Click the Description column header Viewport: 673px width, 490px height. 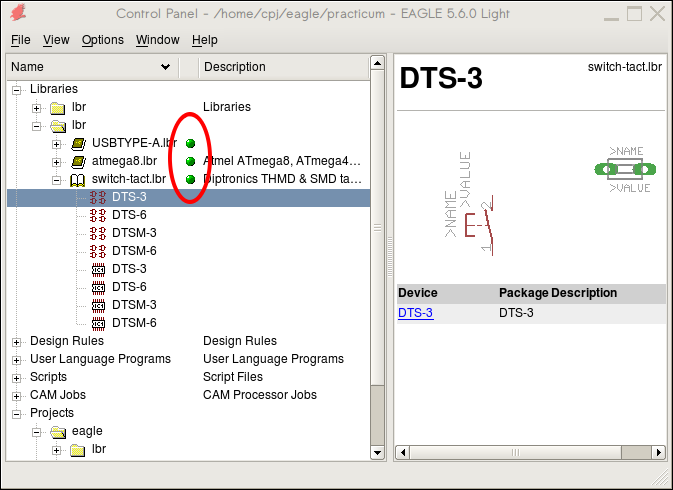[234, 67]
